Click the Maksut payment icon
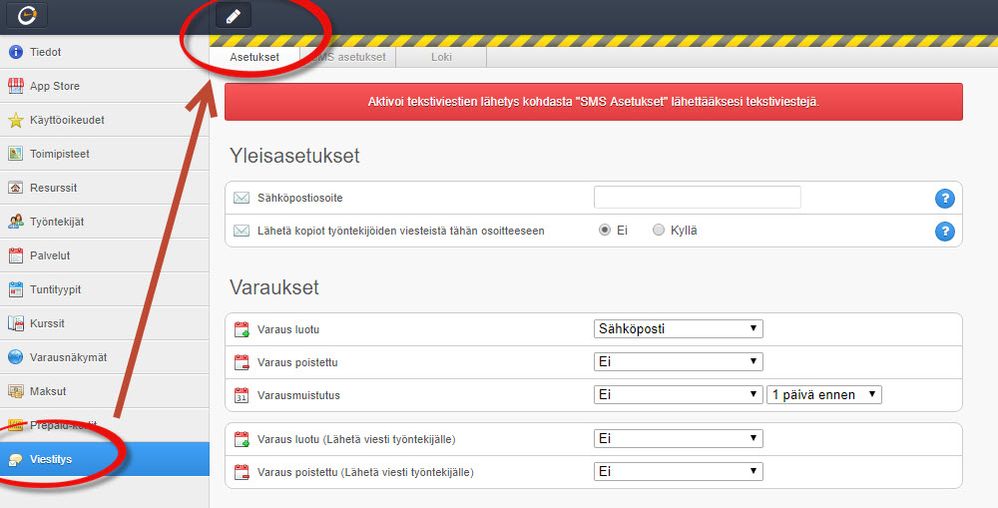This screenshot has height=508, width=998. tap(16, 391)
